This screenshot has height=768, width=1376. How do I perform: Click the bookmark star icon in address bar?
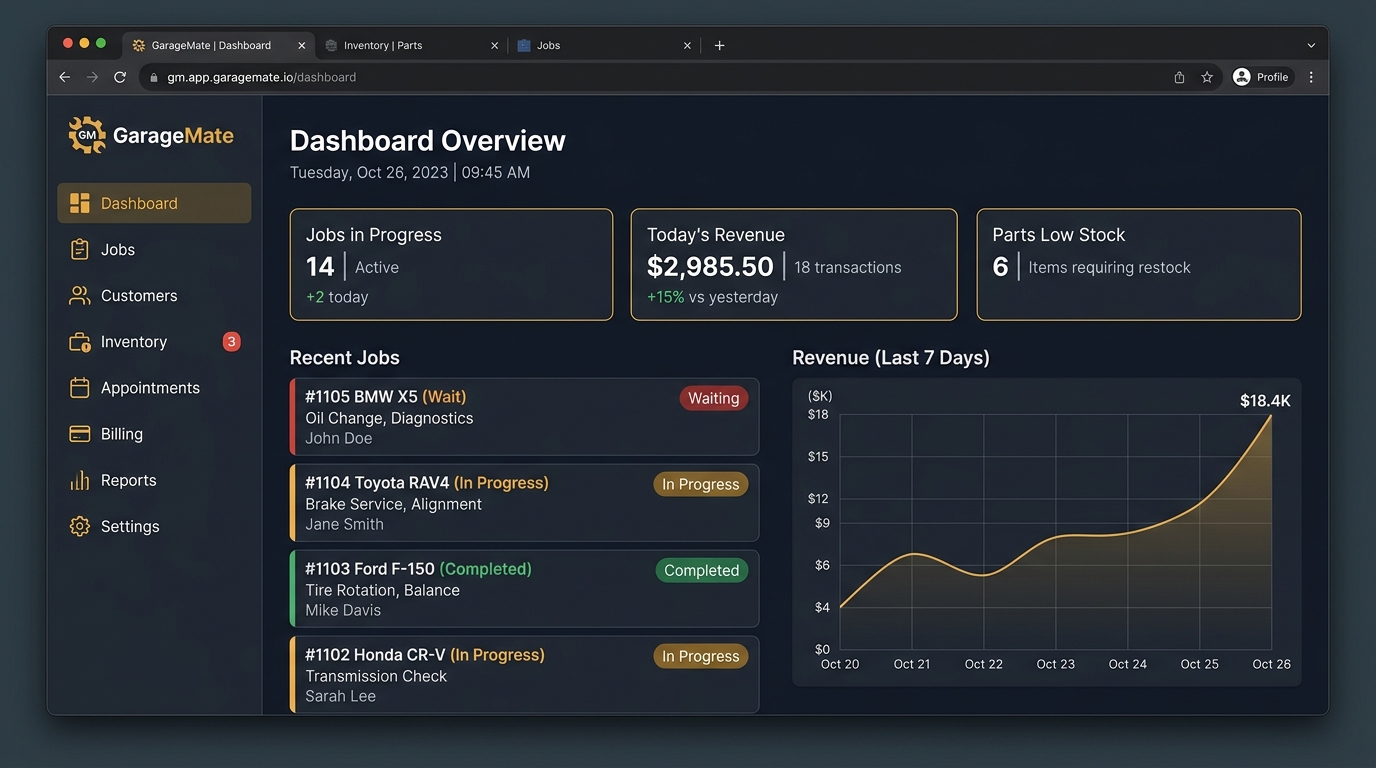(x=1207, y=77)
